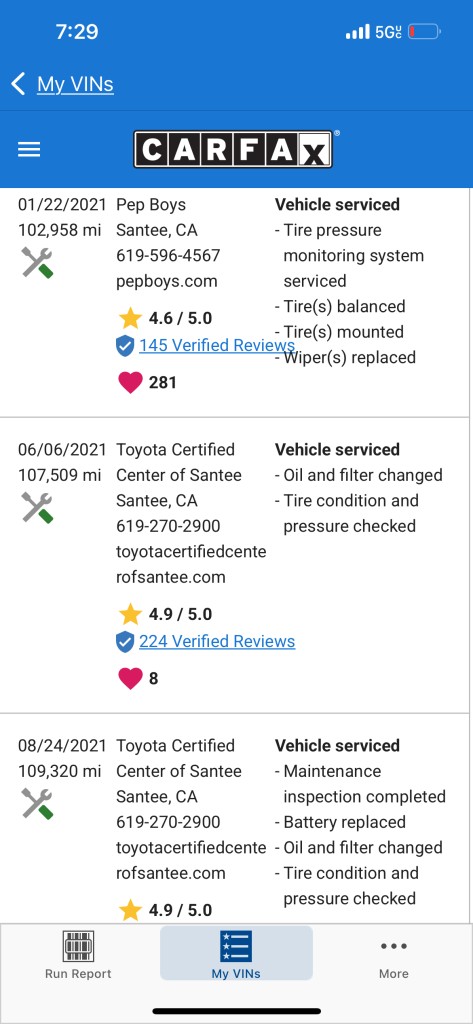
Task: Tap the Pep Boys phone number 619-596-4567
Action: [168, 255]
